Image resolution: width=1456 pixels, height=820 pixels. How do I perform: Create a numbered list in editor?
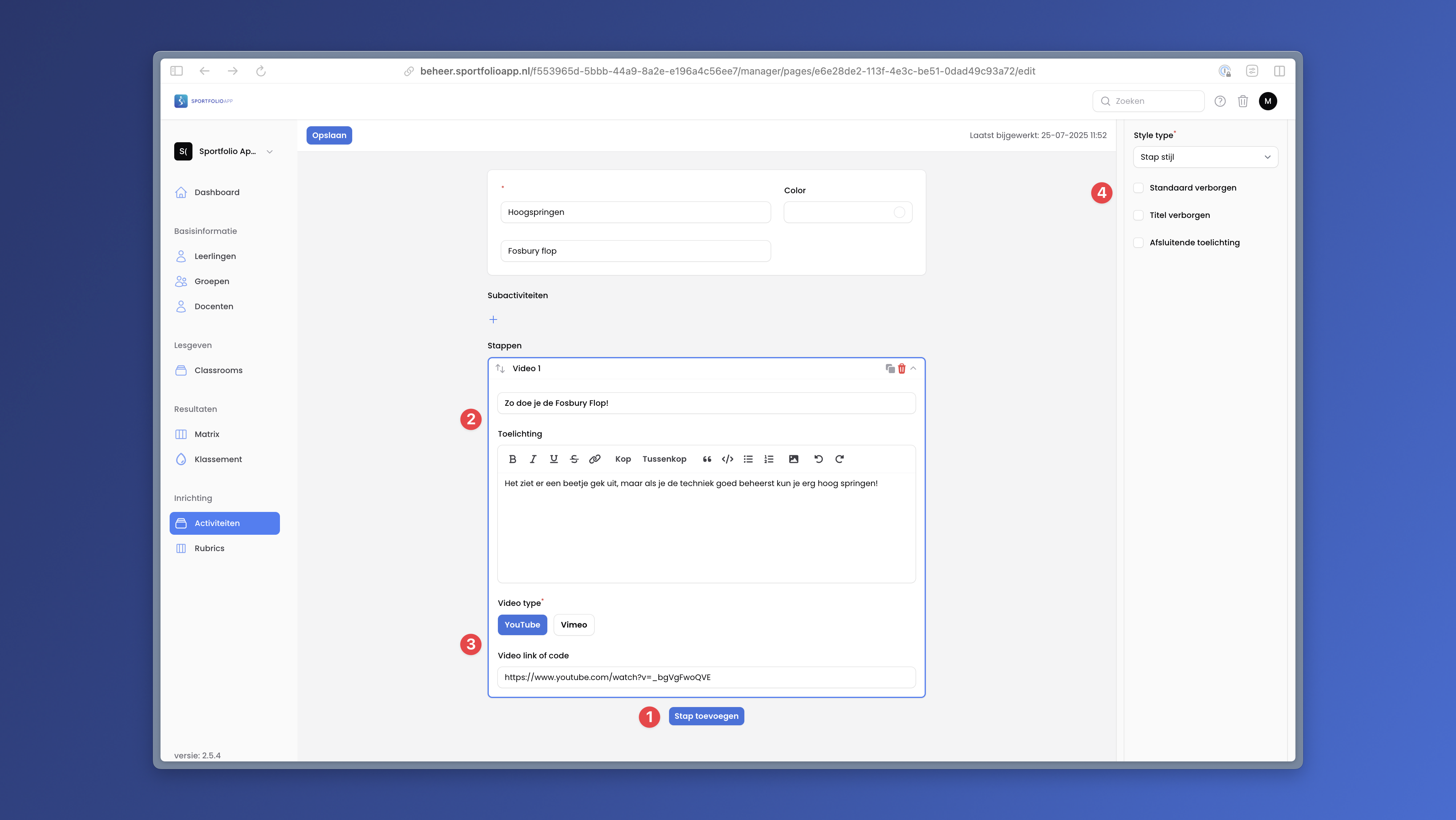769,459
